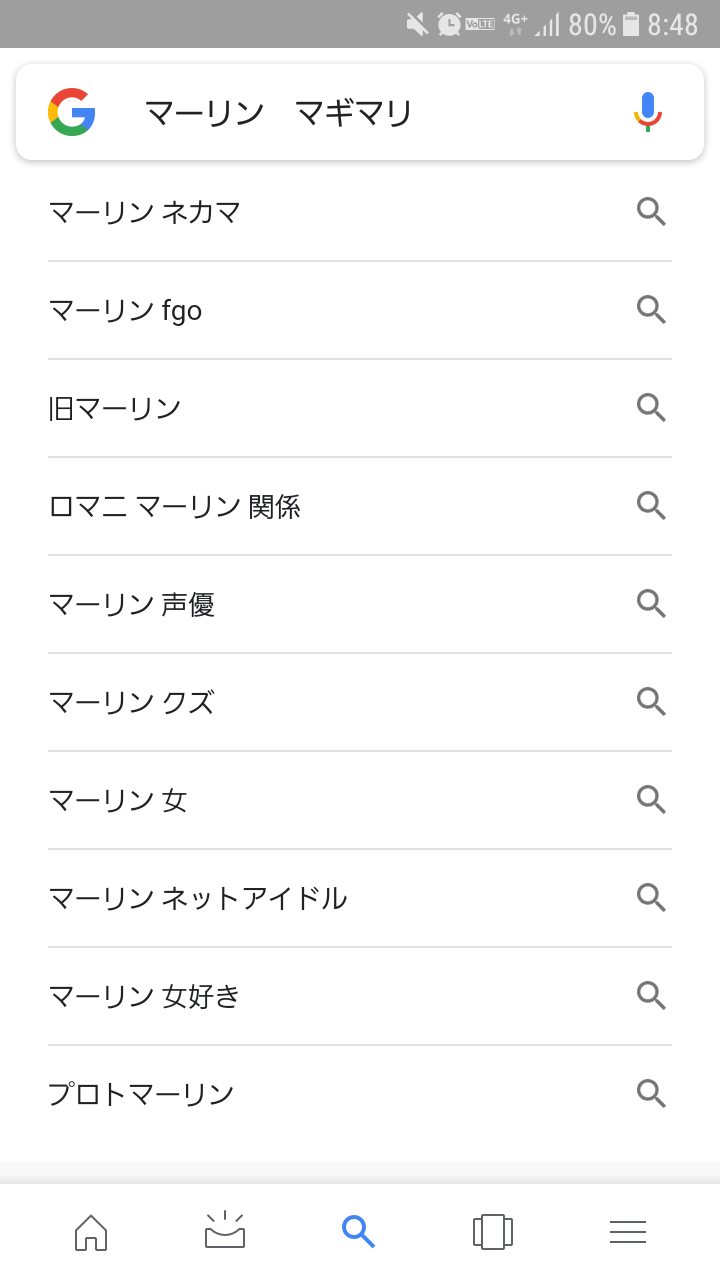Select the Search tab in bottom bar
Viewport: 720px width, 1280px height.
(358, 1231)
